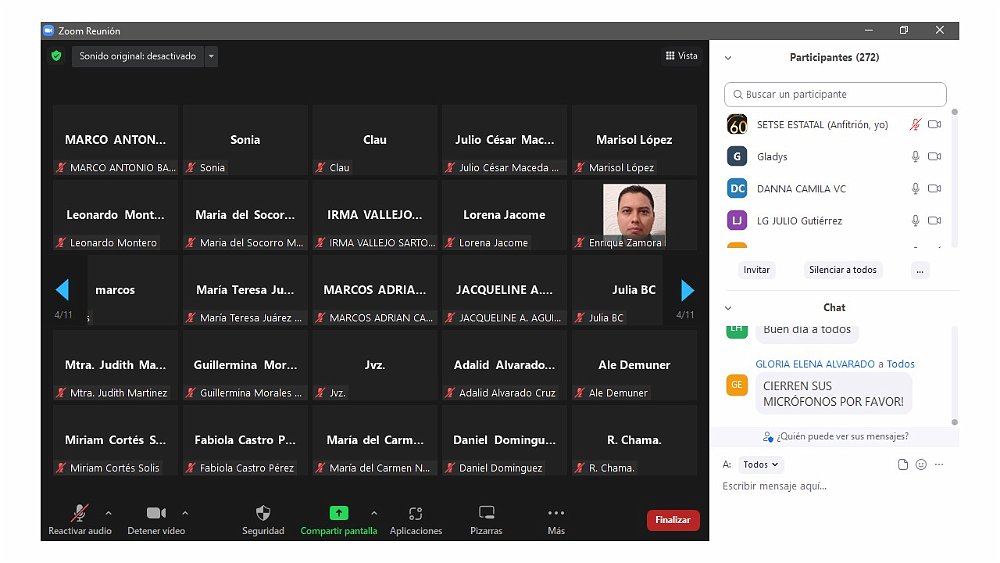The image size is (1000, 563).
Task: Click the red Finalizar button
Action: tap(673, 520)
